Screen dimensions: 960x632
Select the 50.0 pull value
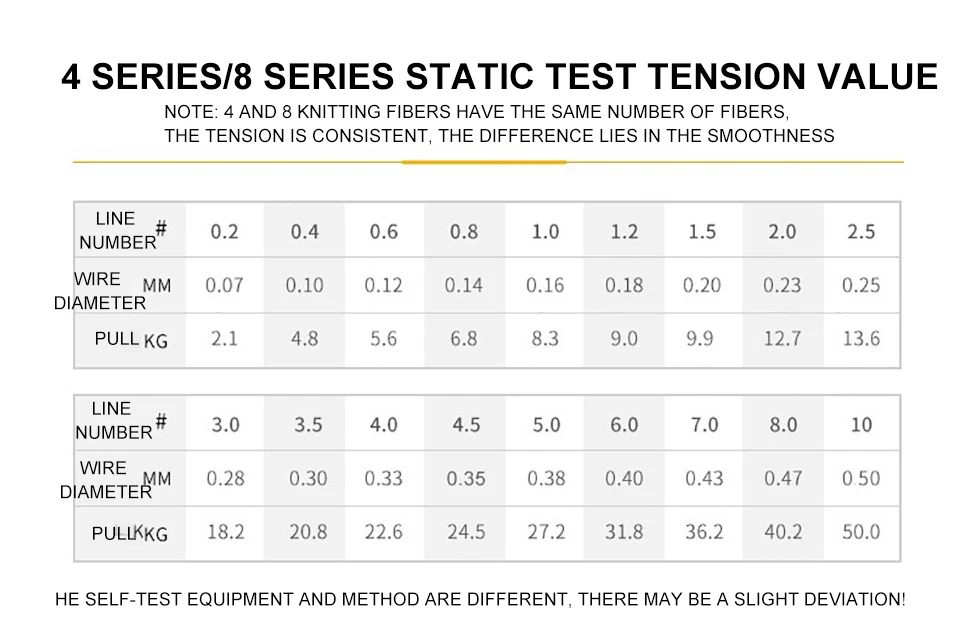[x=861, y=532]
